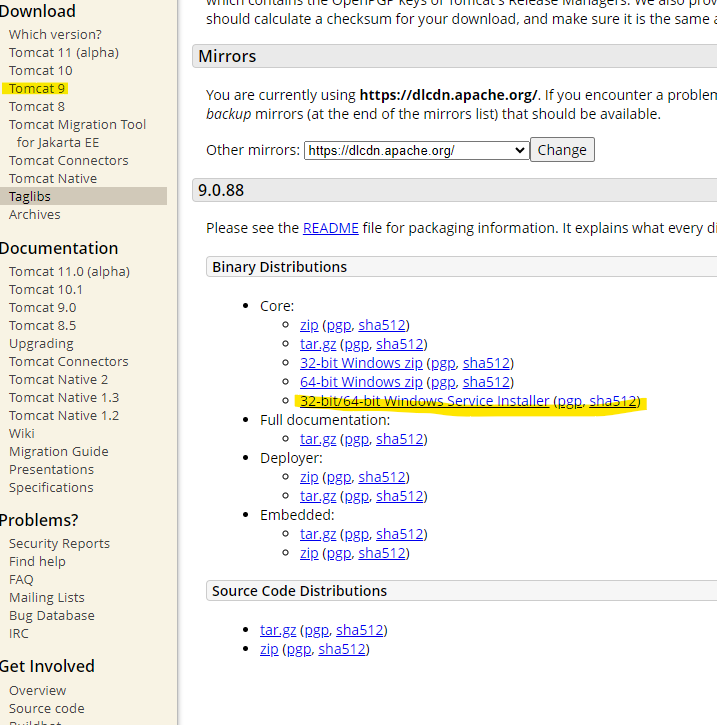Open the IRC link
The width and height of the screenshot is (717, 725).
click(18, 634)
